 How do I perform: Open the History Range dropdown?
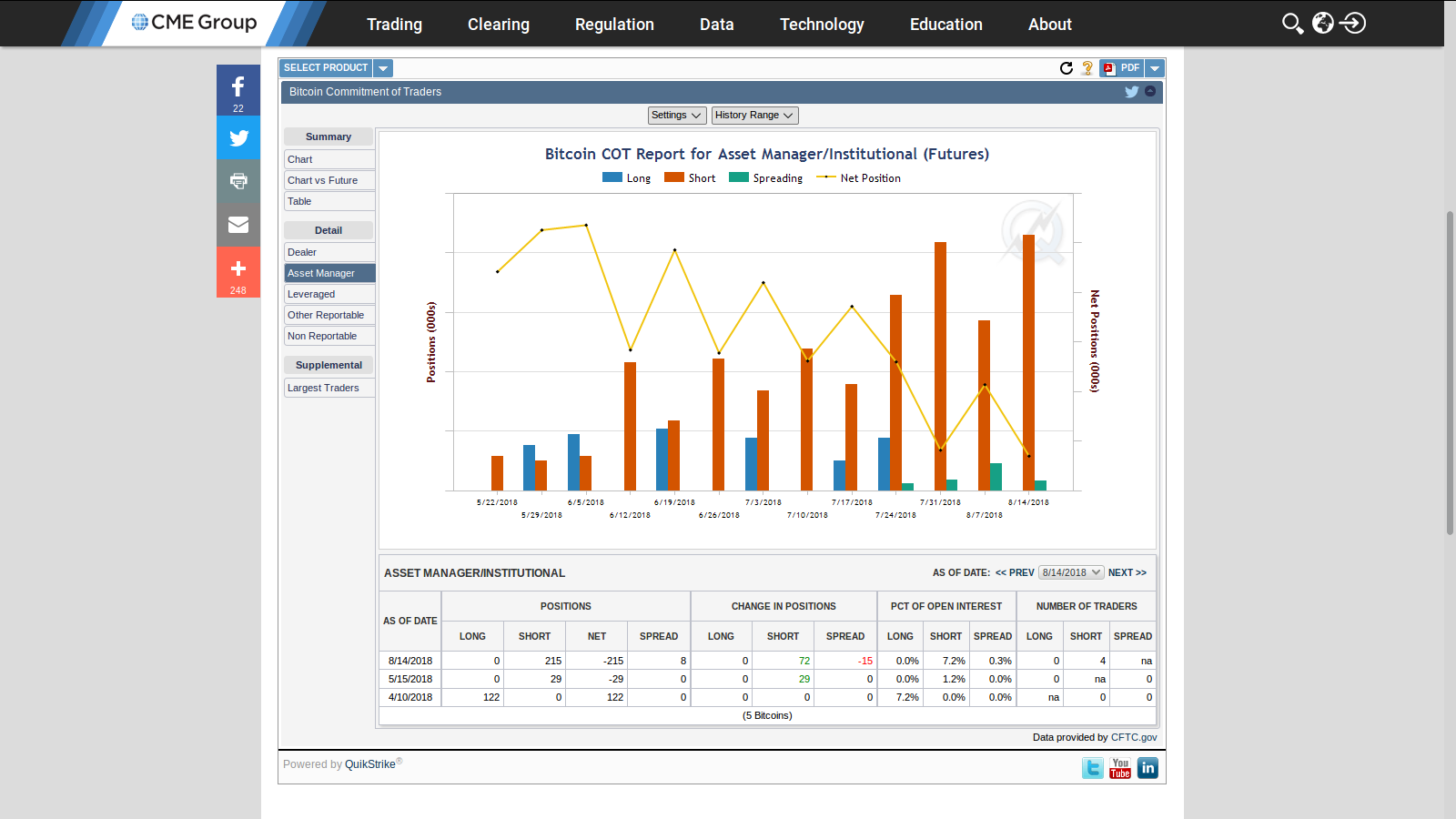pyautogui.click(x=754, y=116)
